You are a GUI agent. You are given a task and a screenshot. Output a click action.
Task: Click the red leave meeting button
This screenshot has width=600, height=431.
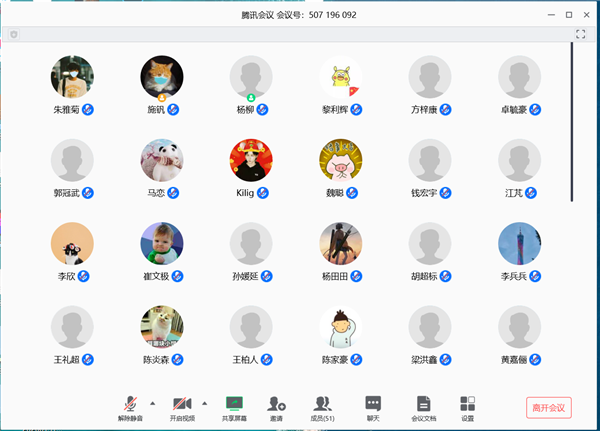[x=548, y=408]
